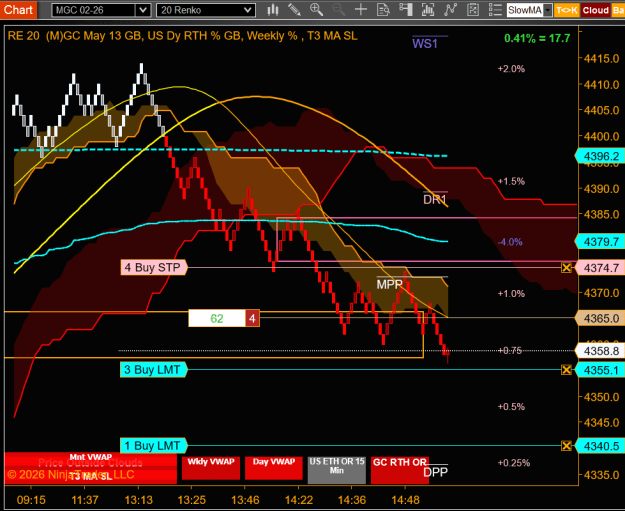Click the Mnt VWAP red bar

click(90, 457)
